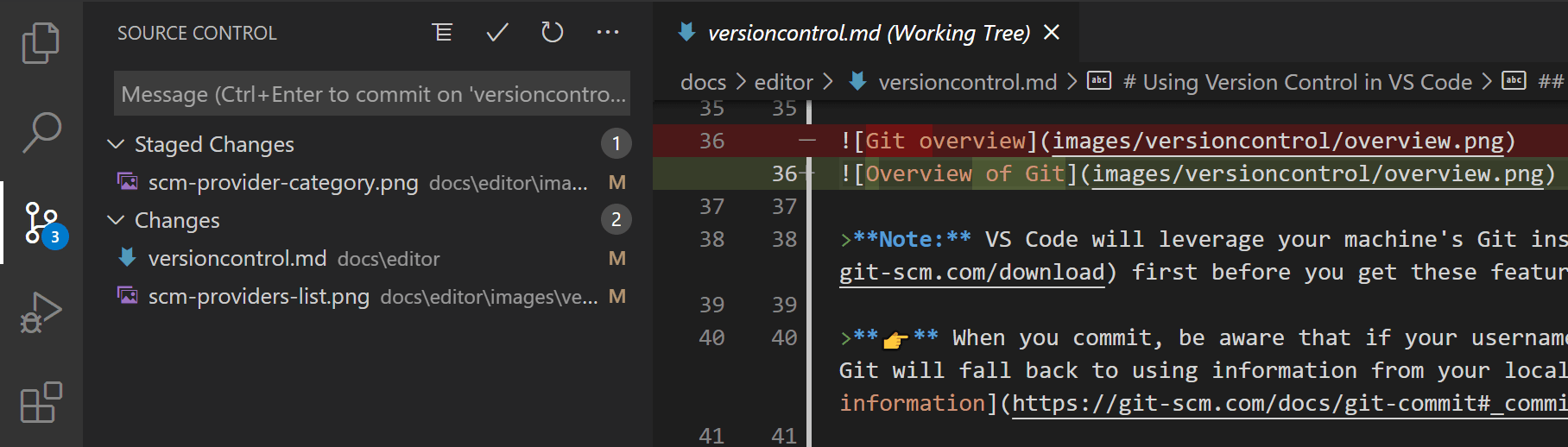
Task: Switch to versioncontrol.md (Working Tree) tab
Action: point(868,33)
